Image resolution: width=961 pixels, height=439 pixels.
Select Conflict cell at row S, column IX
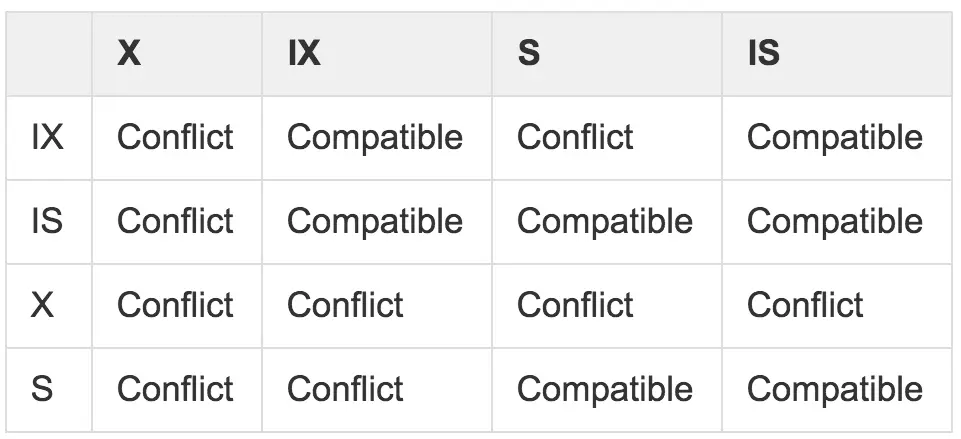click(346, 389)
